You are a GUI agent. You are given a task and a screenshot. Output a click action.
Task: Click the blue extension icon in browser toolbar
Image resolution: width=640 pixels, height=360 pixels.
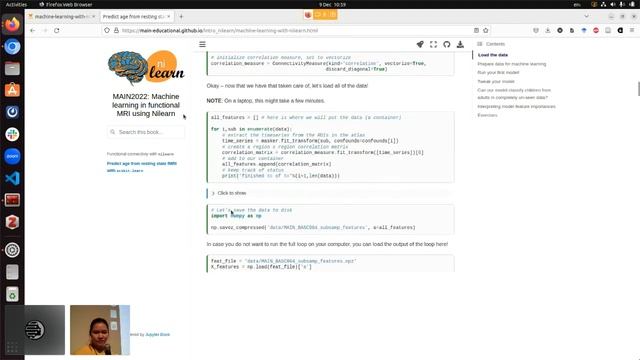coord(584,30)
